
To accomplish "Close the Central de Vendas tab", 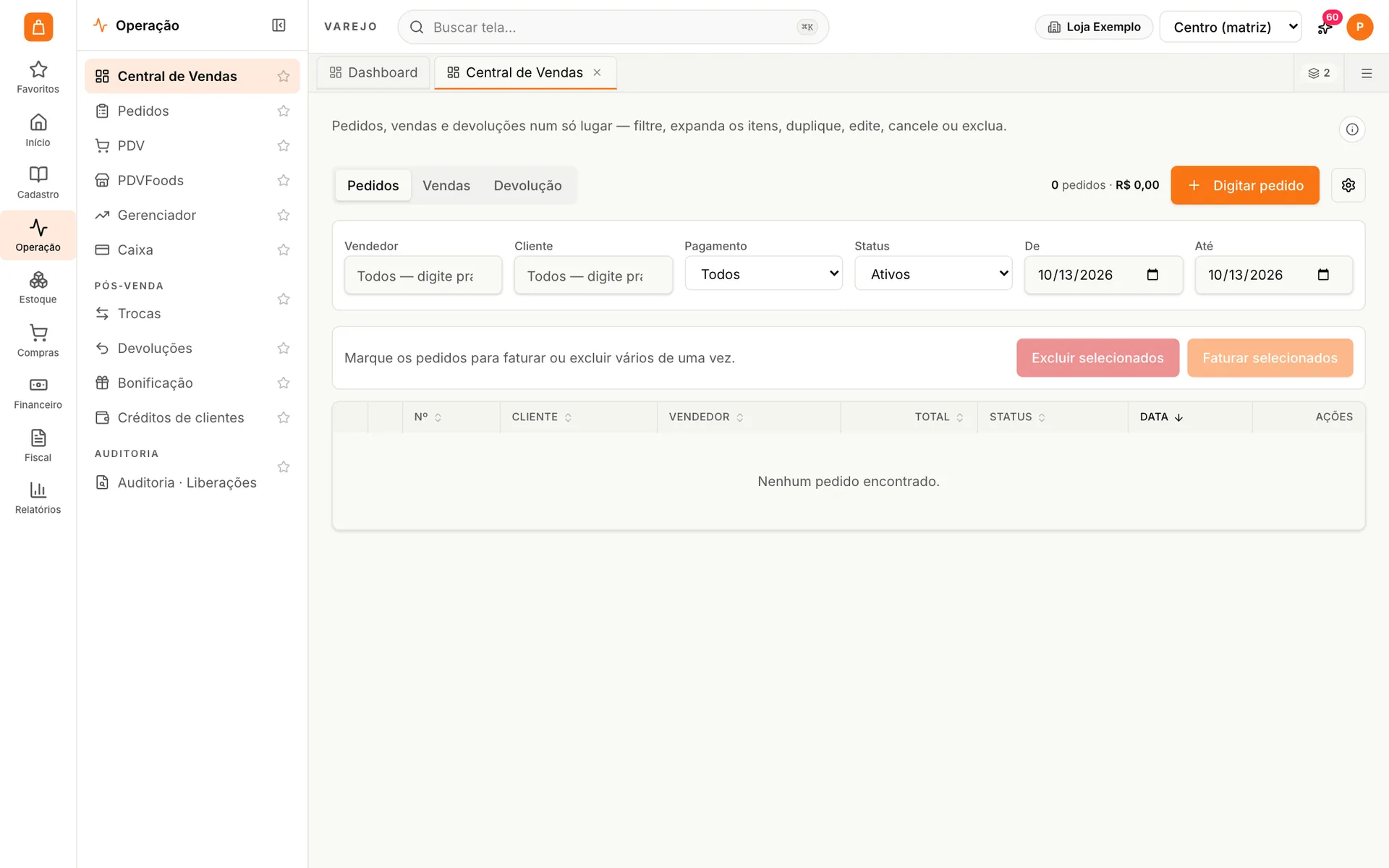I will (597, 72).
